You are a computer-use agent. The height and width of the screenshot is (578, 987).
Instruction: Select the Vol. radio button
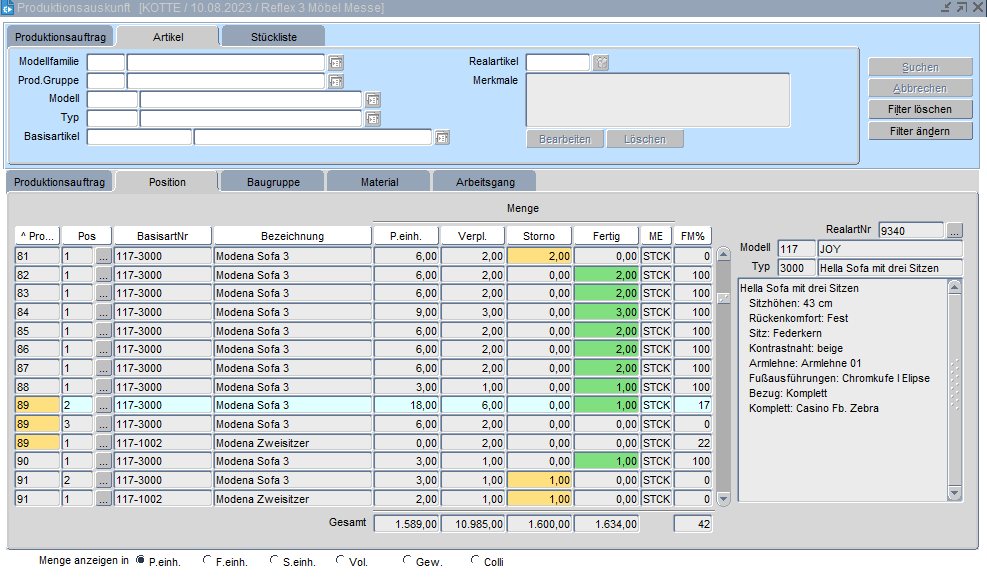pyautogui.click(x=341, y=561)
